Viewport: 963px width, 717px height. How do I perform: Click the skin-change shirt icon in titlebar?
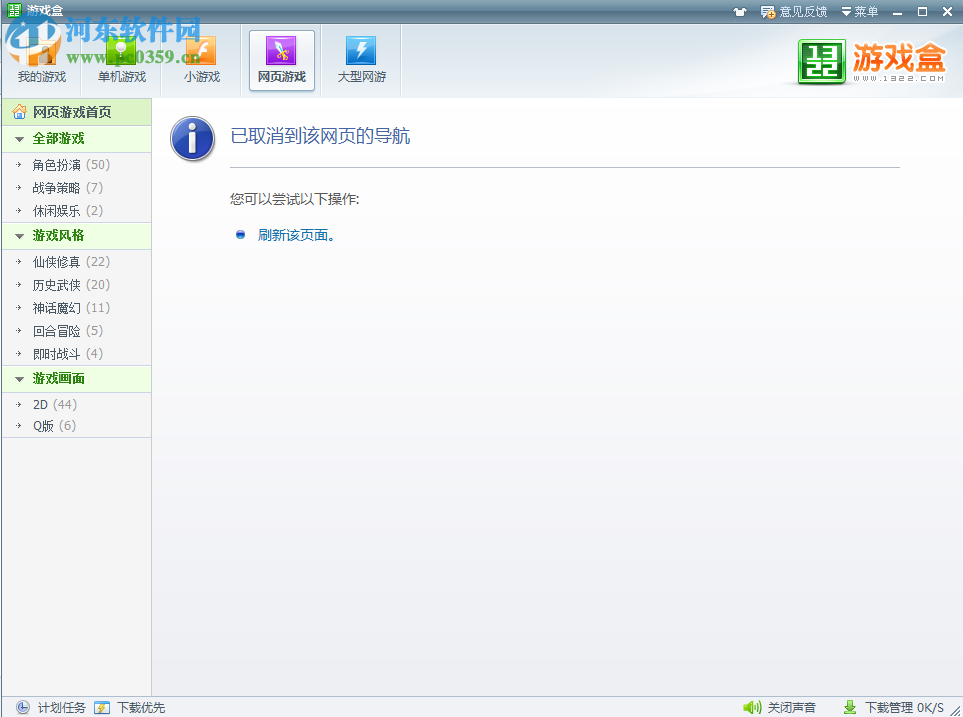pyautogui.click(x=738, y=11)
